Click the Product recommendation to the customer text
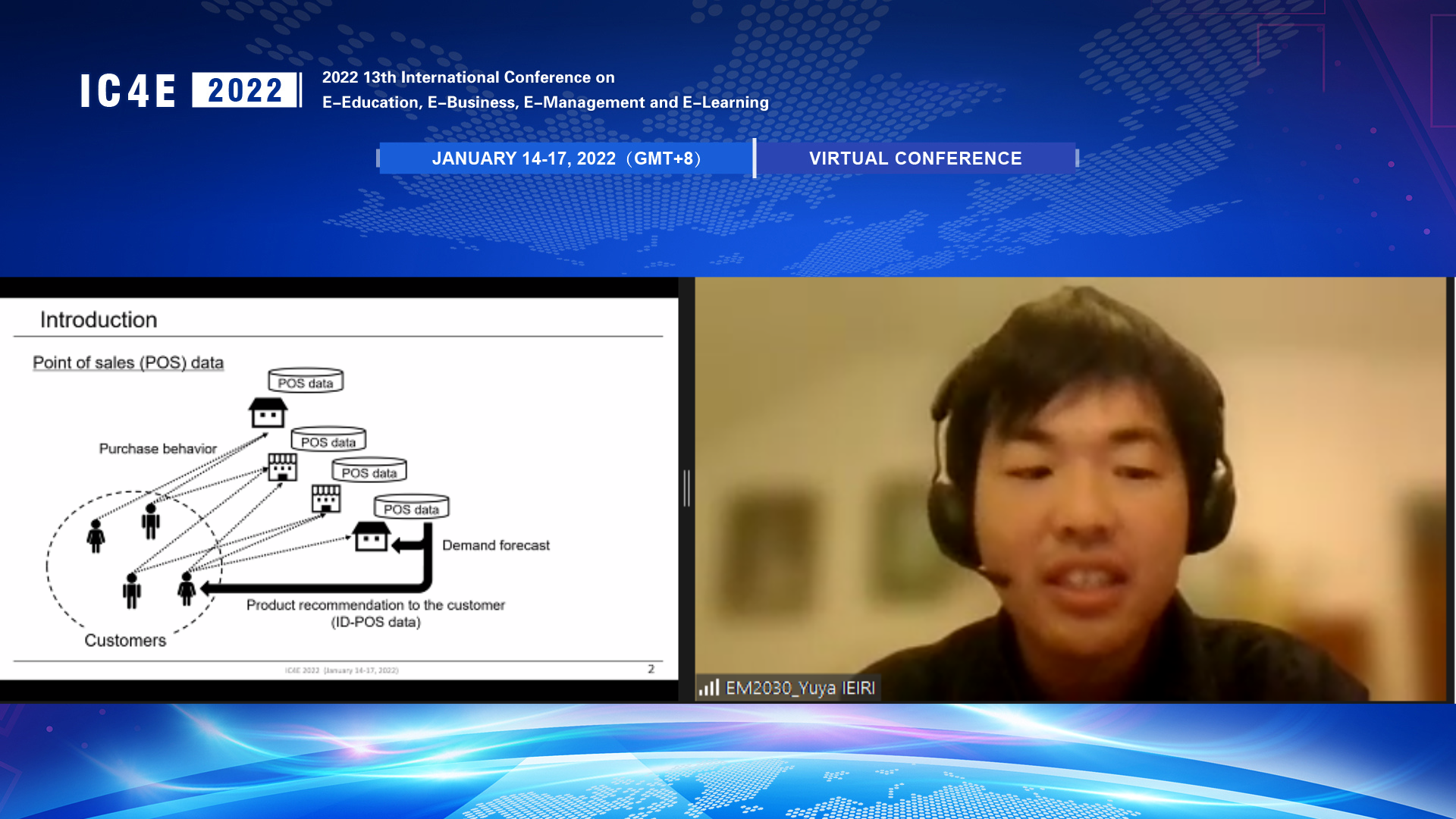This screenshot has height=819, width=1456. coord(375,605)
